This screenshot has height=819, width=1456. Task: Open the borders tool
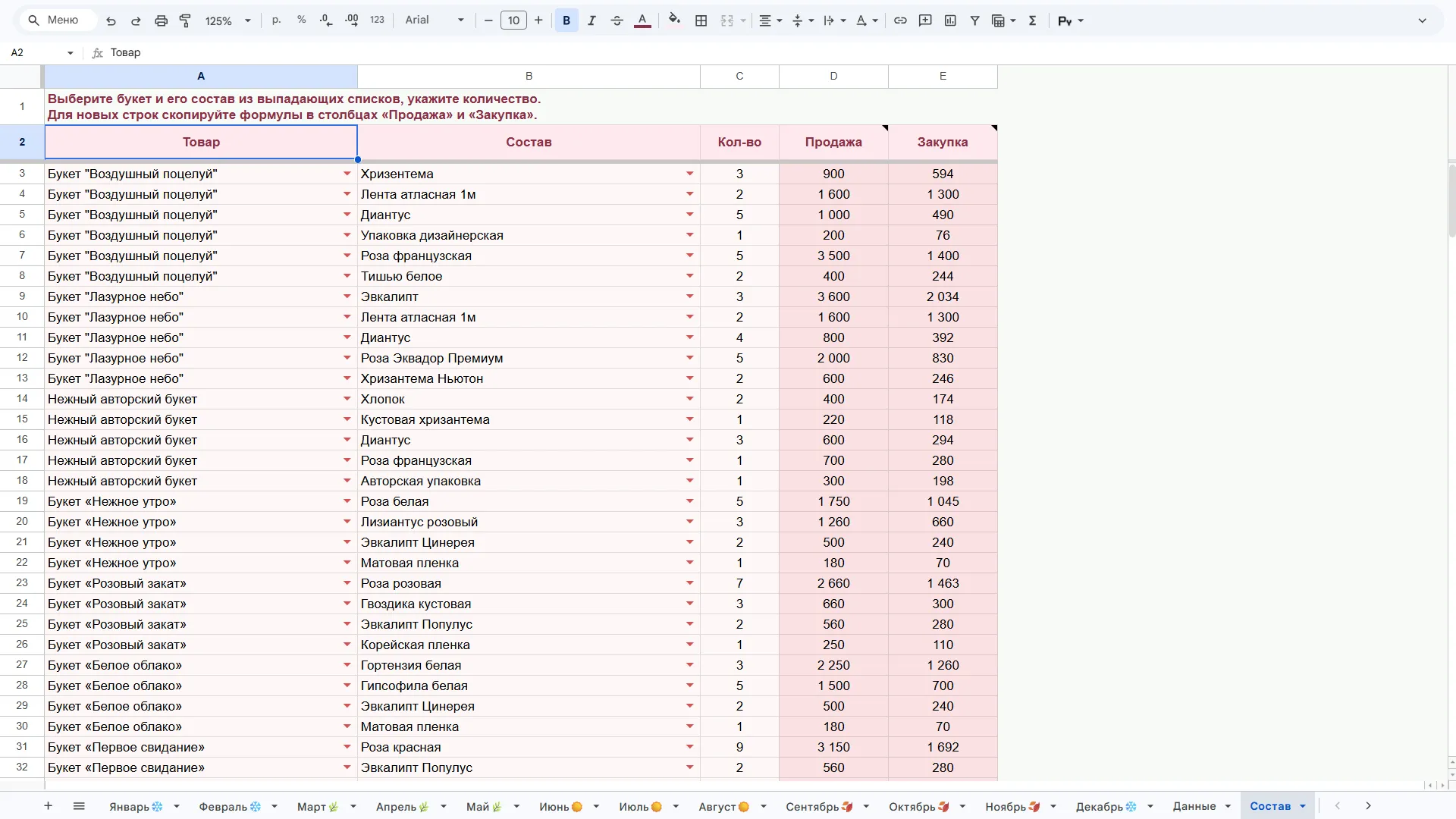(701, 20)
